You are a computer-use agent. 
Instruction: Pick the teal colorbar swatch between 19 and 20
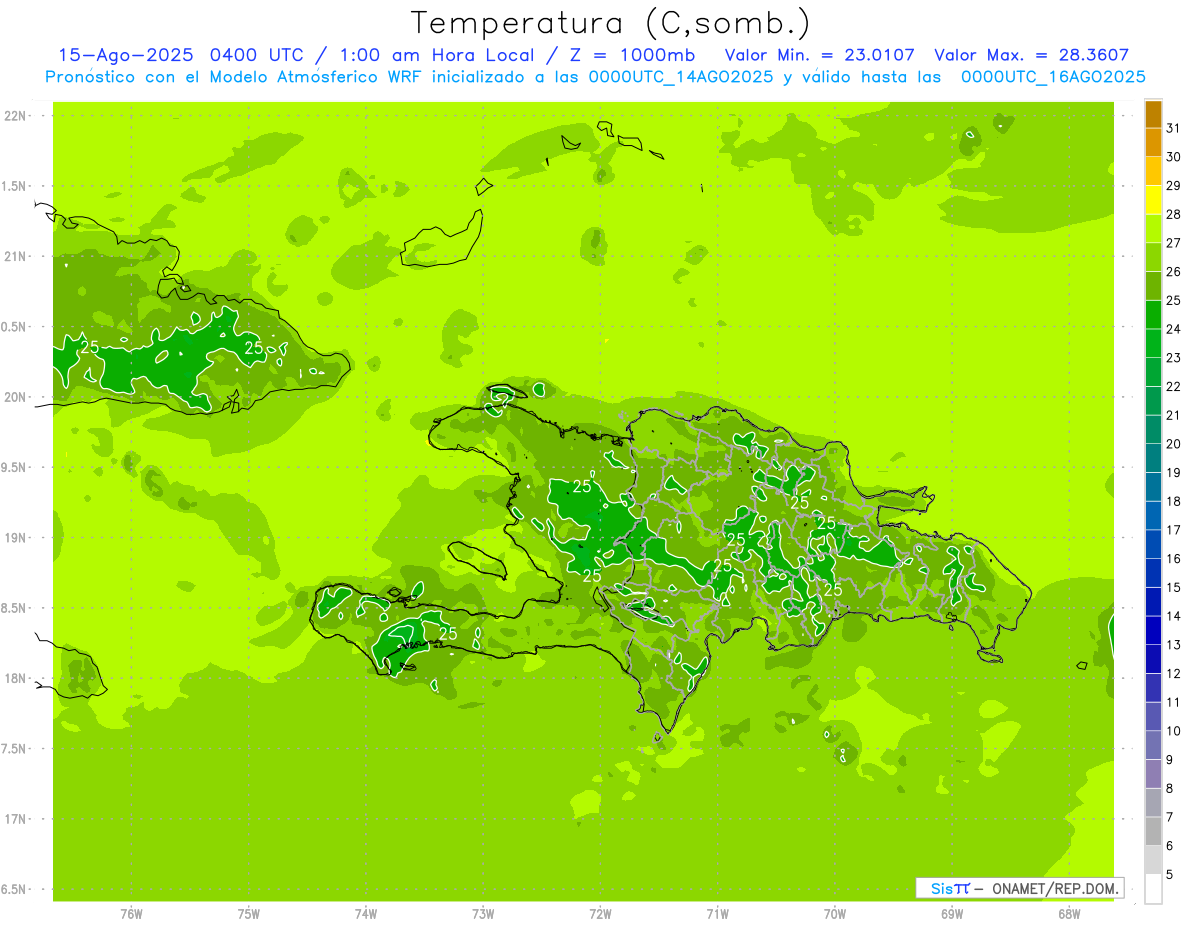pyautogui.click(x=1153, y=459)
